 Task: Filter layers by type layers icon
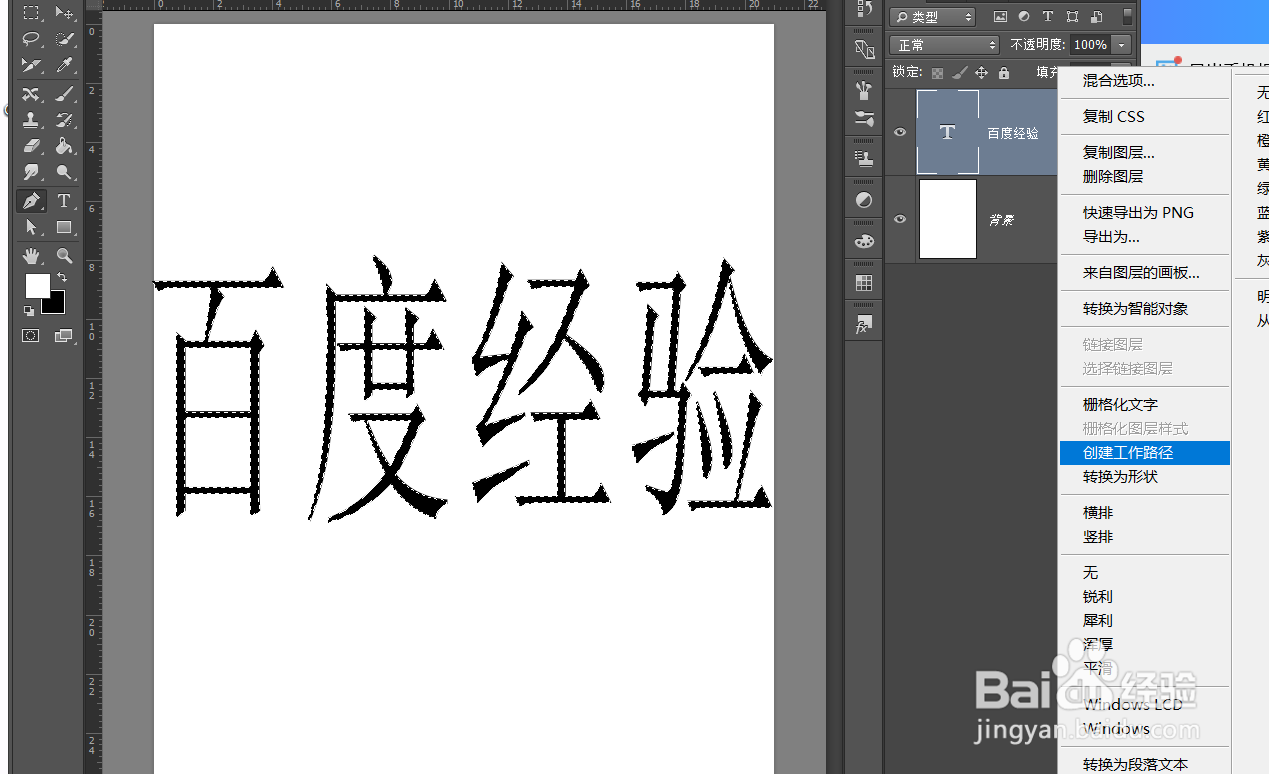click(1048, 17)
